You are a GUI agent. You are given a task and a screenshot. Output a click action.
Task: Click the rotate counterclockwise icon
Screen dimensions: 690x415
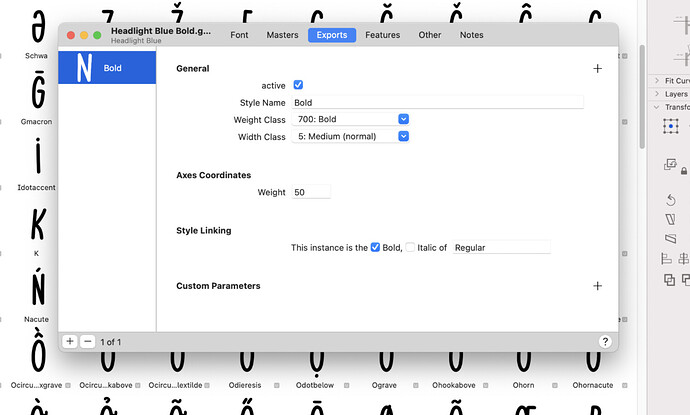click(x=669, y=200)
